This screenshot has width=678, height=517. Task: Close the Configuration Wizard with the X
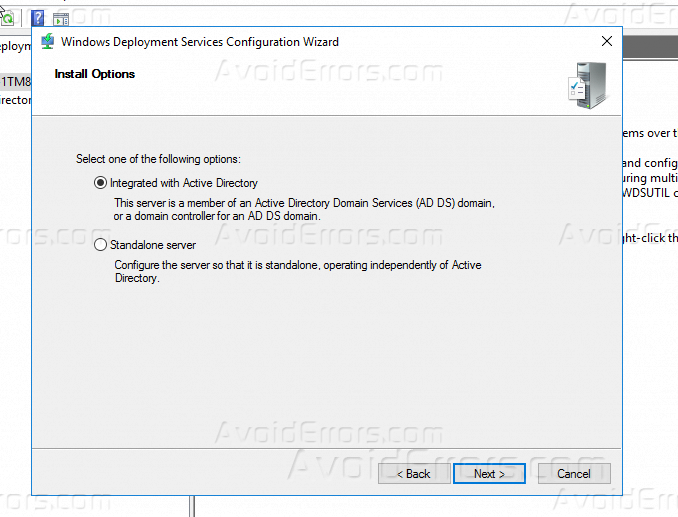coord(606,42)
